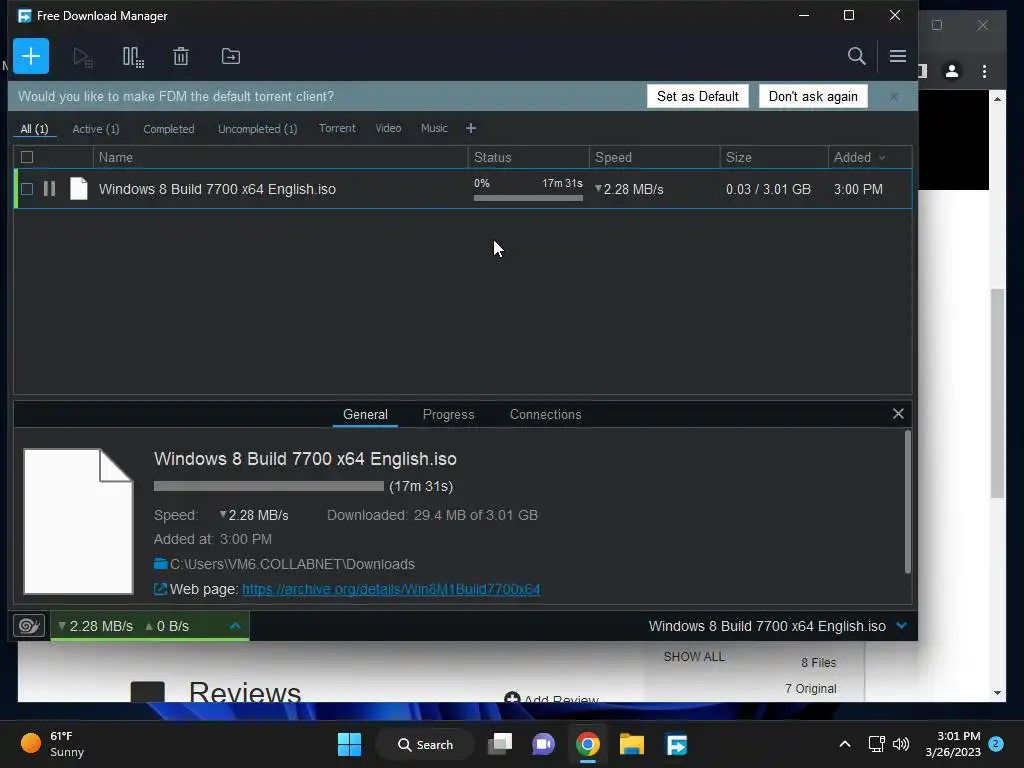Select the Music filter tab
Screen dimensions: 1024x768
434,128
